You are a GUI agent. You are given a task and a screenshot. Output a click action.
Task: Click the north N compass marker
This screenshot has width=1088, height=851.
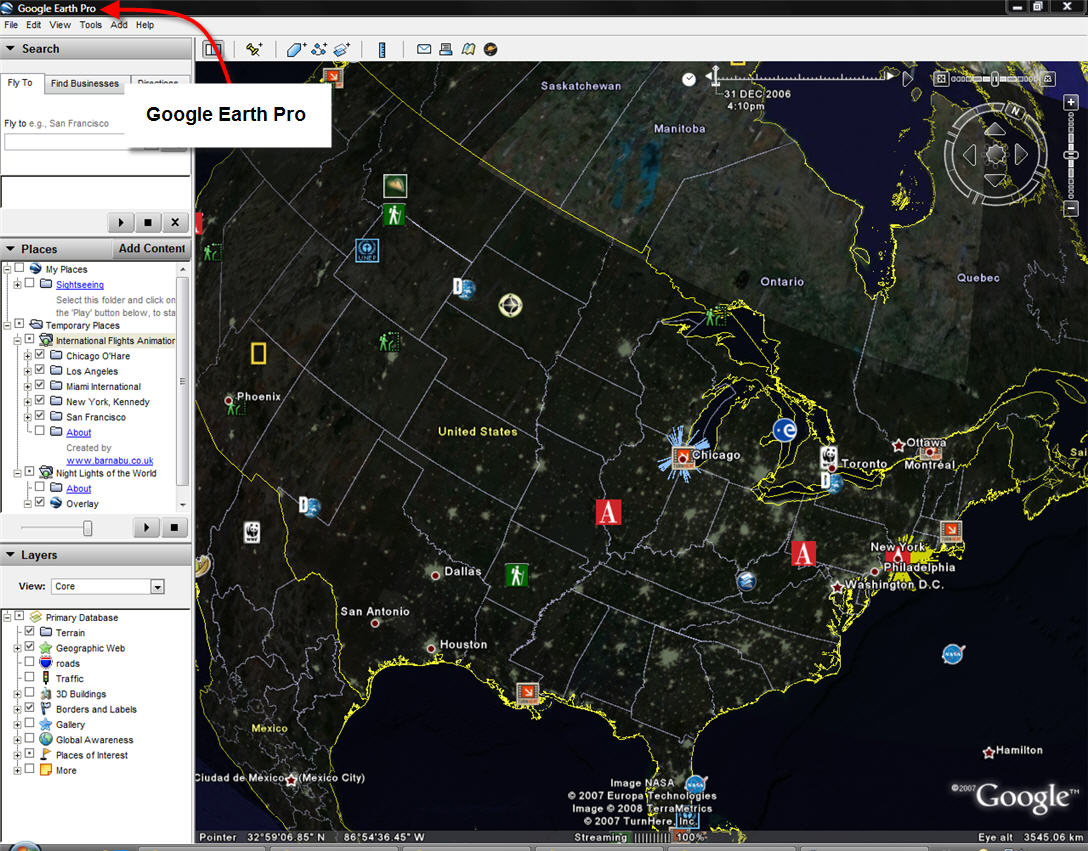(1015, 111)
